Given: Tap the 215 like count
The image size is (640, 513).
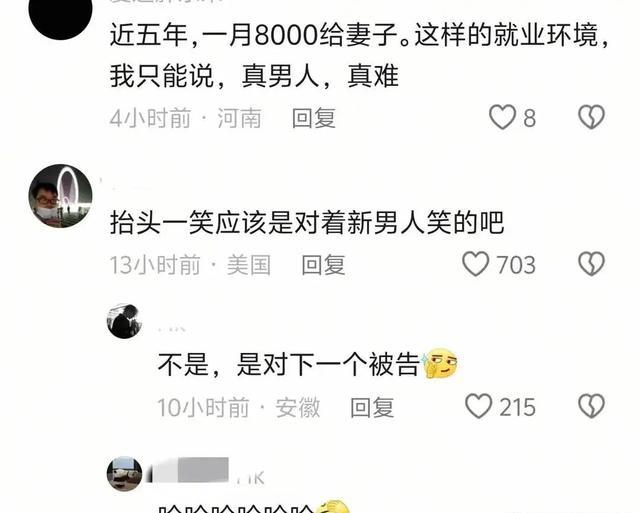Looking at the screenshot, I should point(518,407).
